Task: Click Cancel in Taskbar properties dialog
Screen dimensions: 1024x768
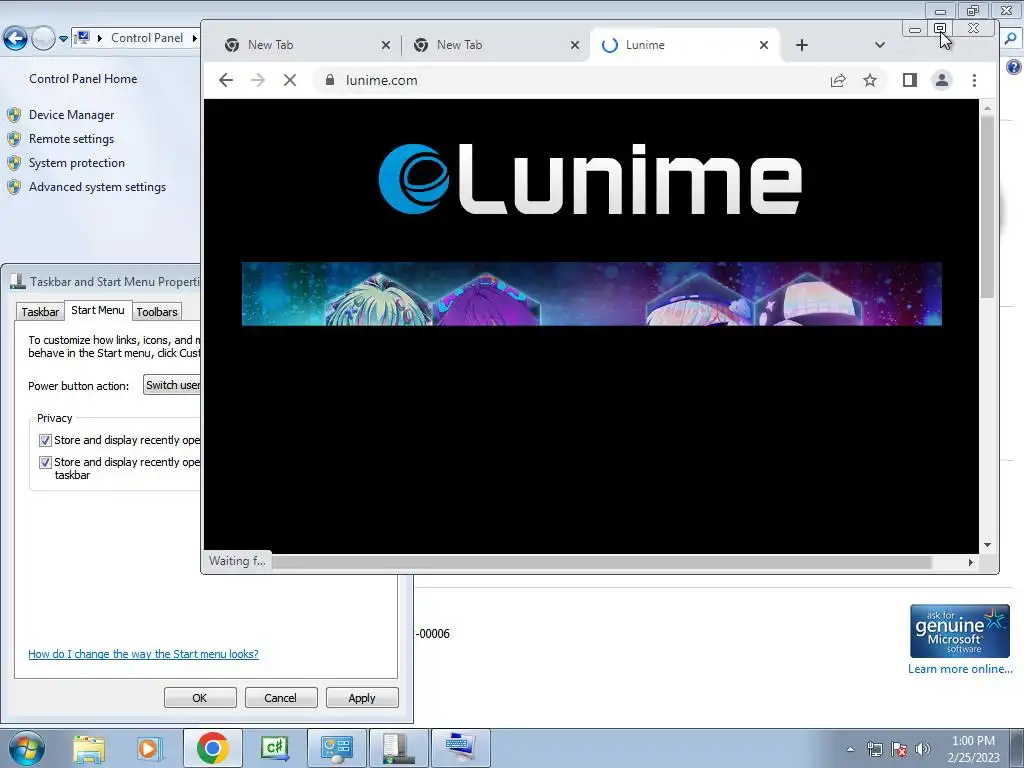Action: click(281, 698)
